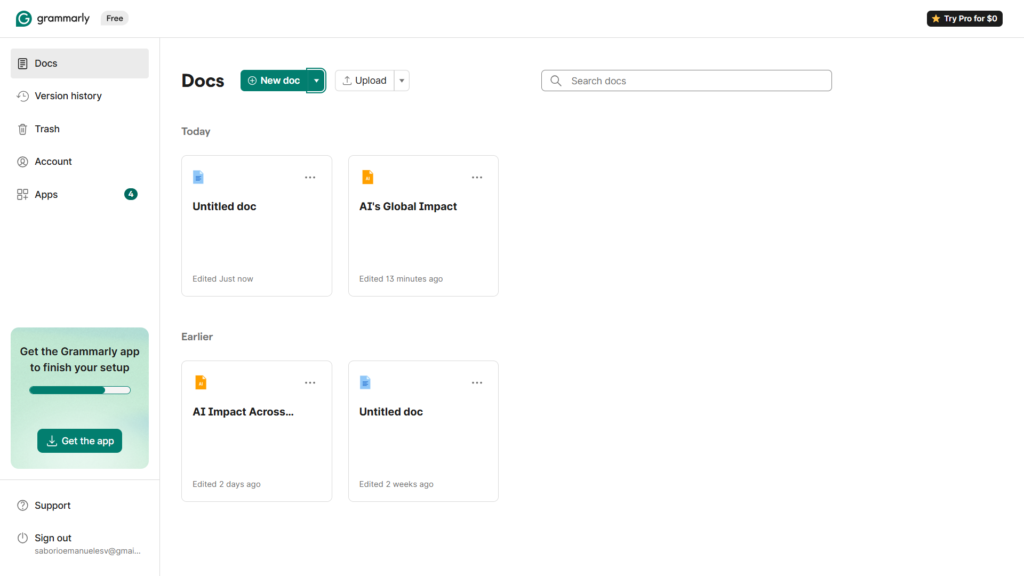The image size is (1024, 576).
Task: Open more options for Untitled doc edited 2 weeks ago
Action: point(477,383)
